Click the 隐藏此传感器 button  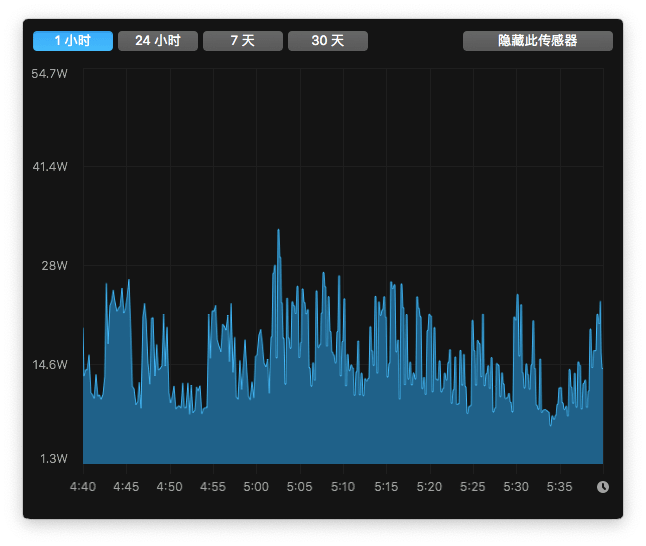click(538, 41)
